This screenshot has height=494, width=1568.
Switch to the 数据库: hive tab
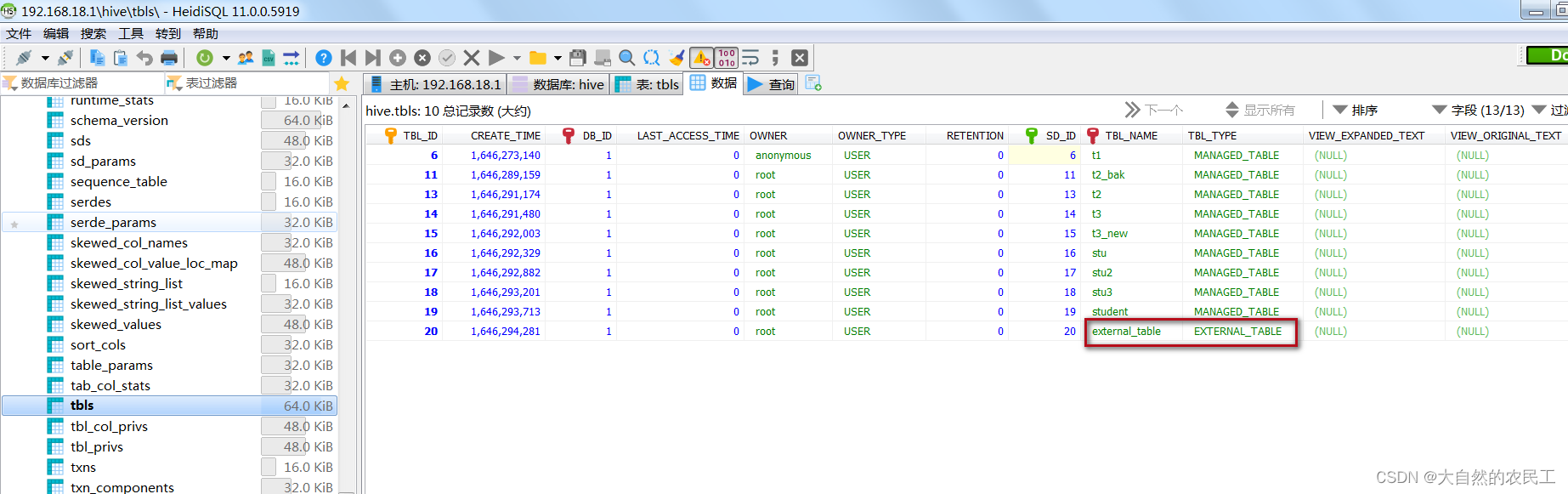pos(558,84)
